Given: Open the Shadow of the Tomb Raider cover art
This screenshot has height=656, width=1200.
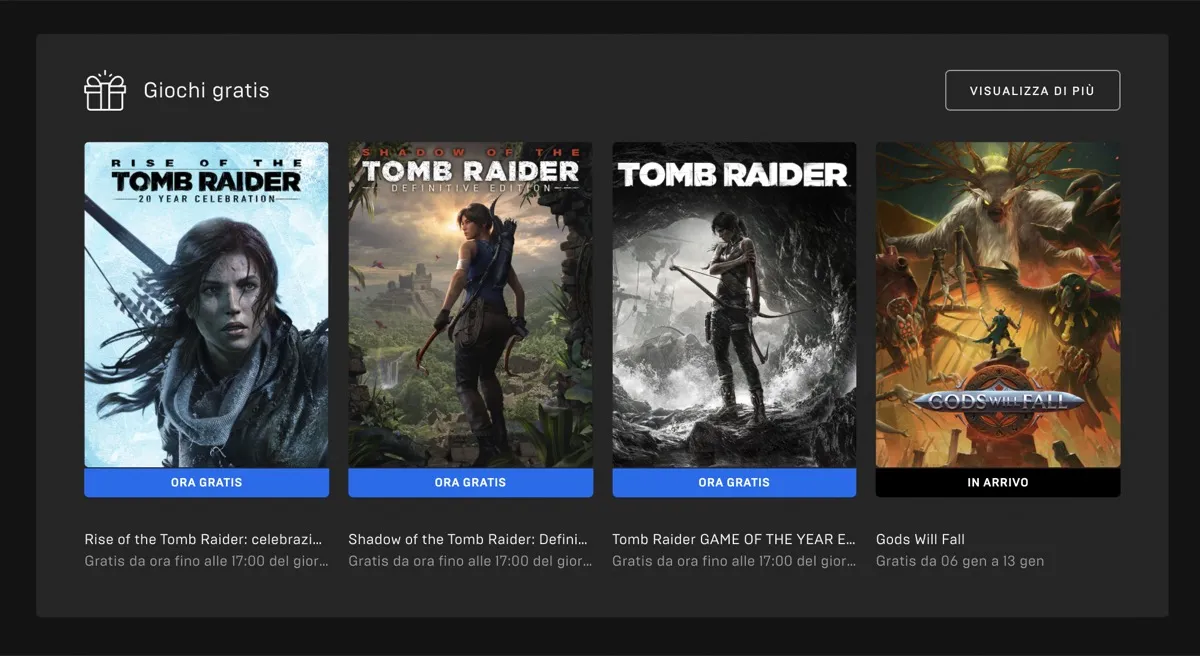Looking at the screenshot, I should 470,305.
